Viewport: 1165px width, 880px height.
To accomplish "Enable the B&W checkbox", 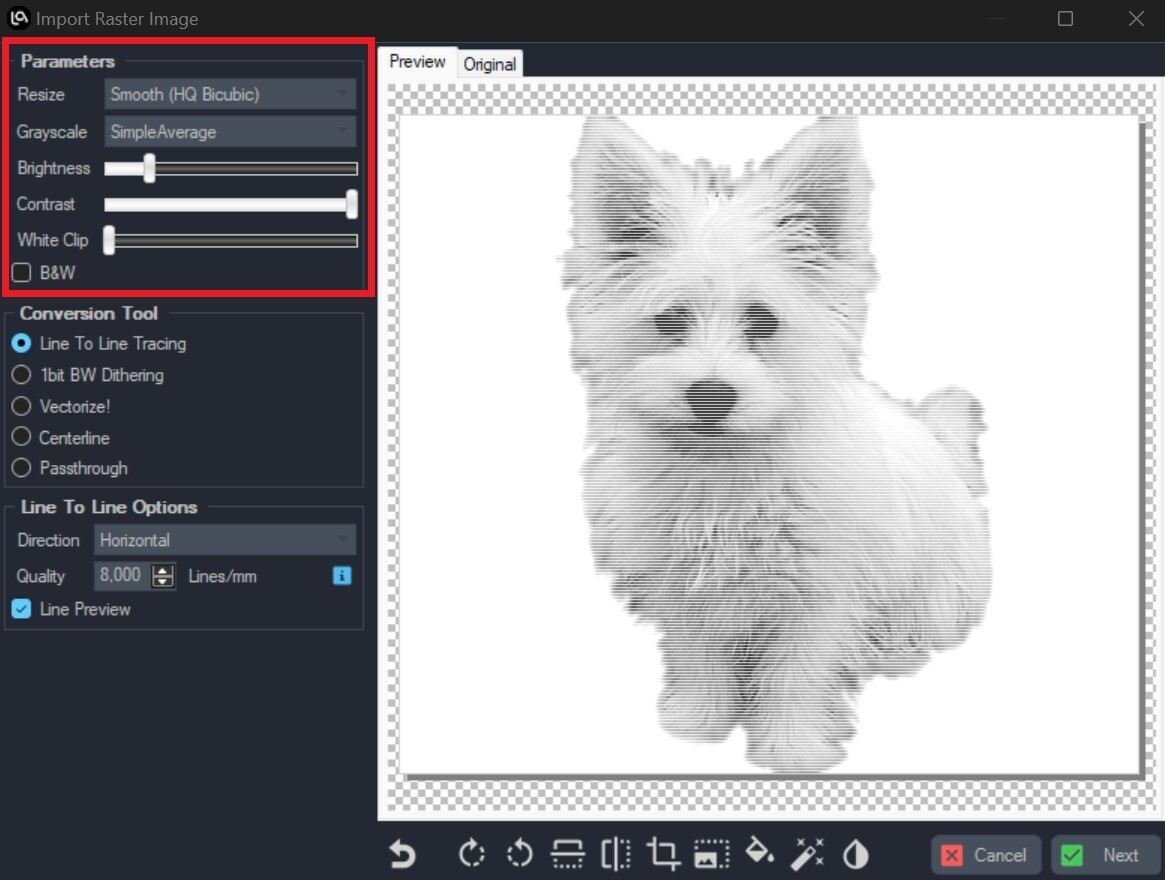I will [21, 272].
